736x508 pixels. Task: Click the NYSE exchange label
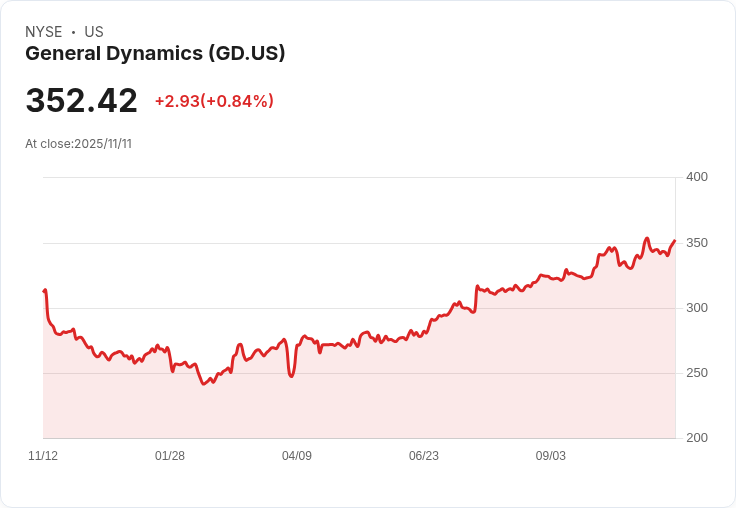[x=44, y=32]
